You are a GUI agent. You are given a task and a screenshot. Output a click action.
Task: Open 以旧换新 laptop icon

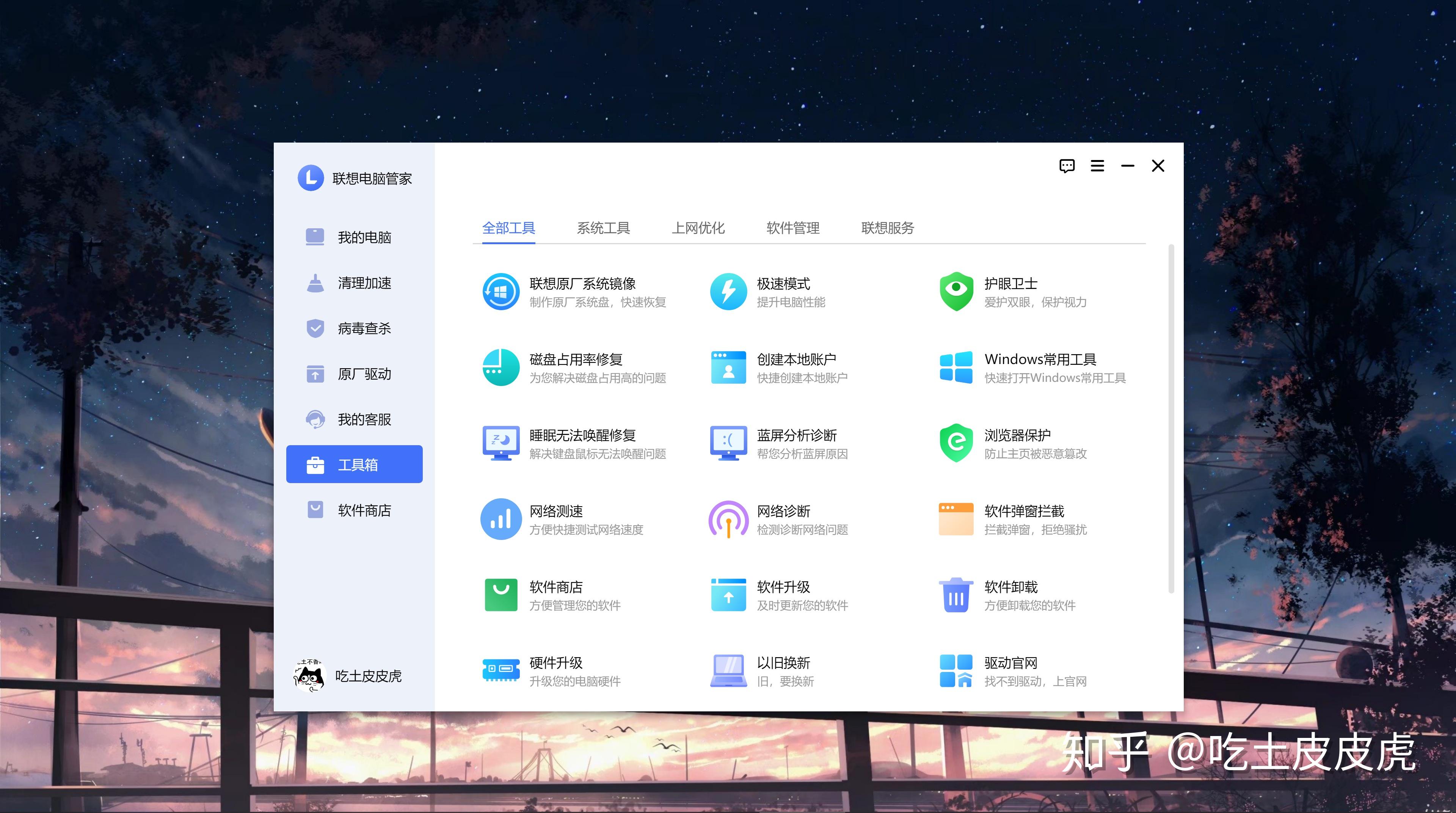(728, 670)
